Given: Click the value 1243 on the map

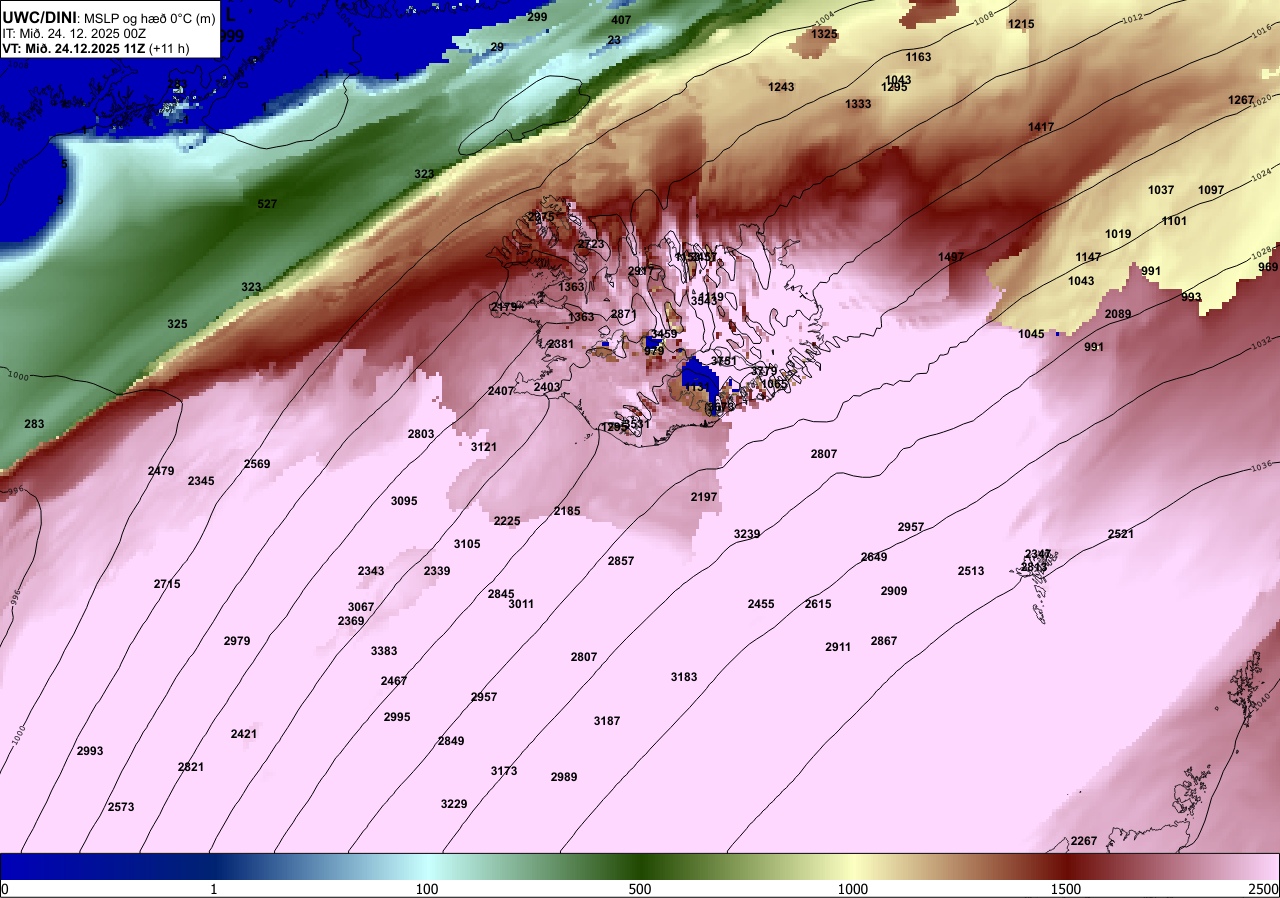Looking at the screenshot, I should click(781, 87).
